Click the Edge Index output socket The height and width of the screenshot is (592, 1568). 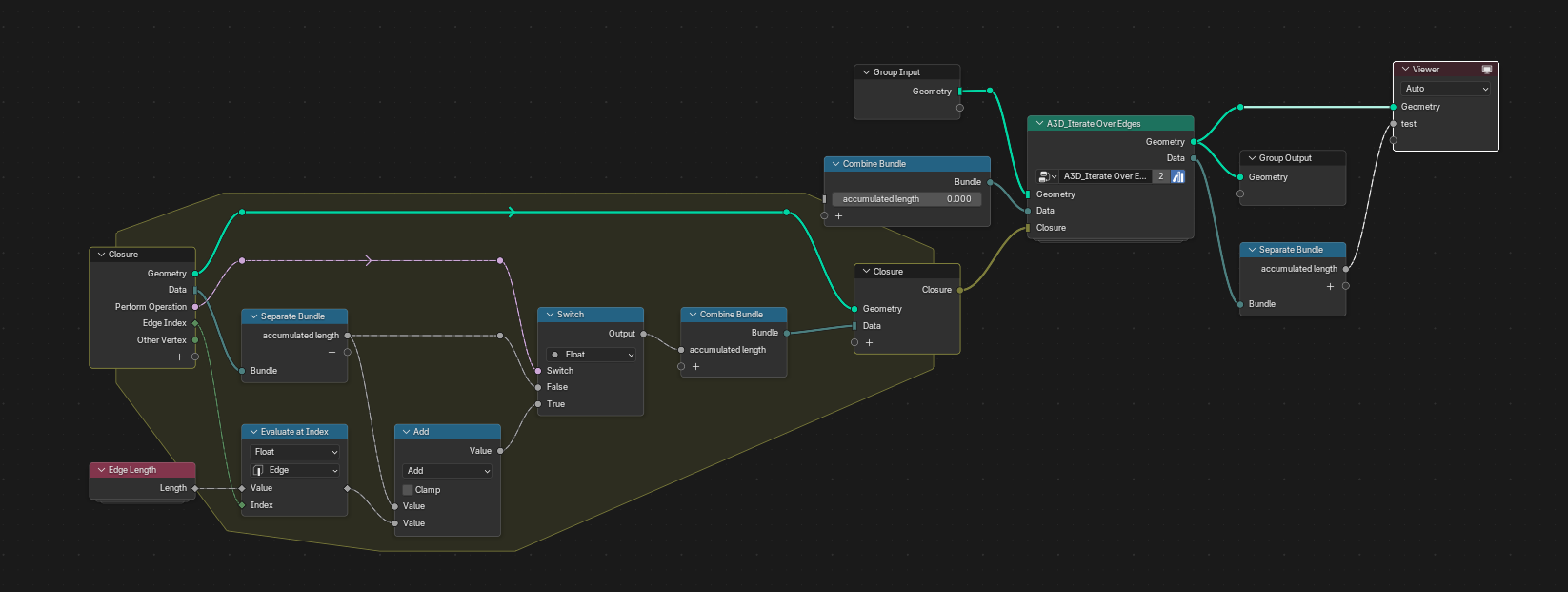point(195,323)
